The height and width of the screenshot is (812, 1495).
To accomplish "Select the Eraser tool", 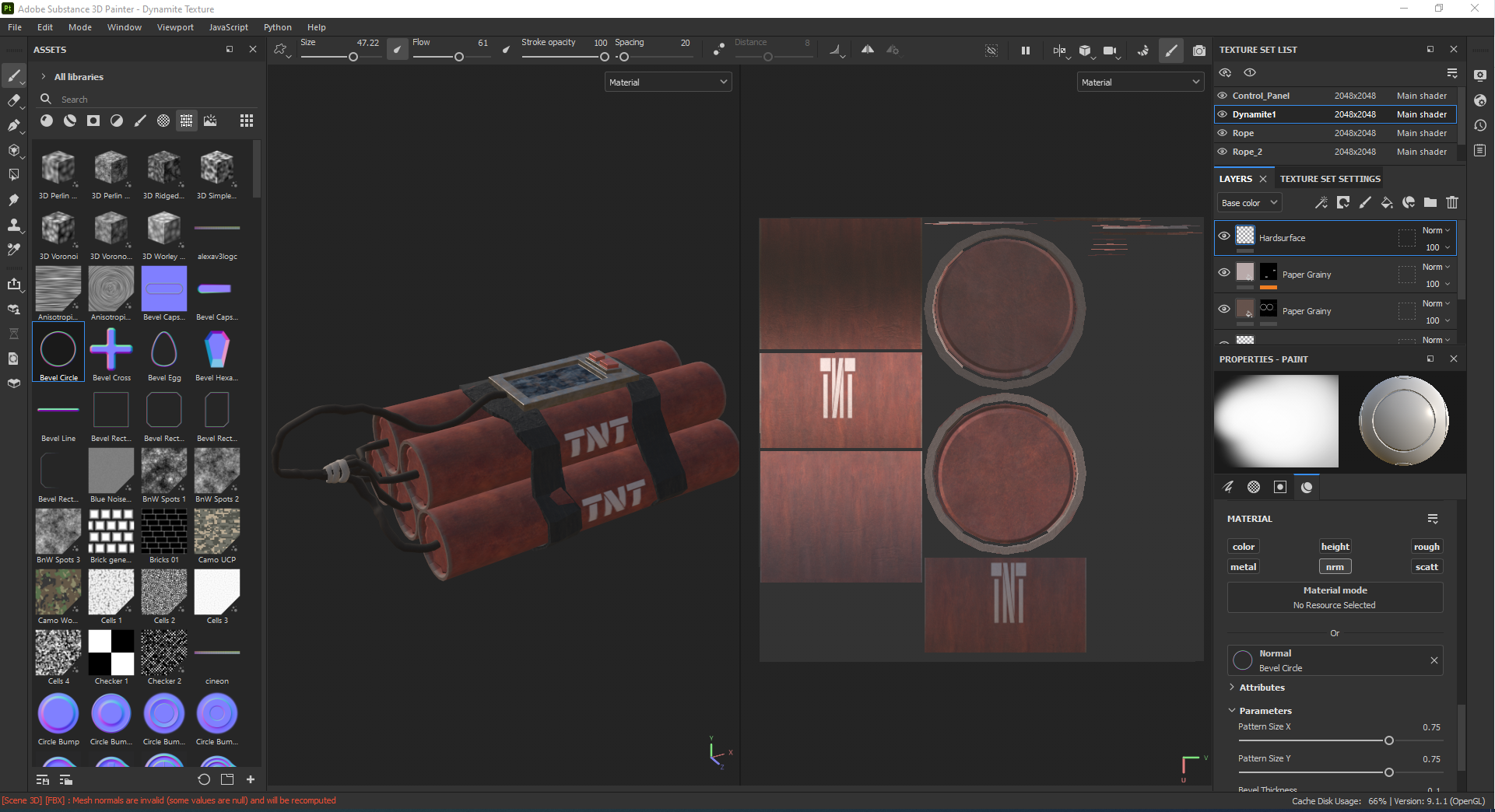I will (14, 100).
